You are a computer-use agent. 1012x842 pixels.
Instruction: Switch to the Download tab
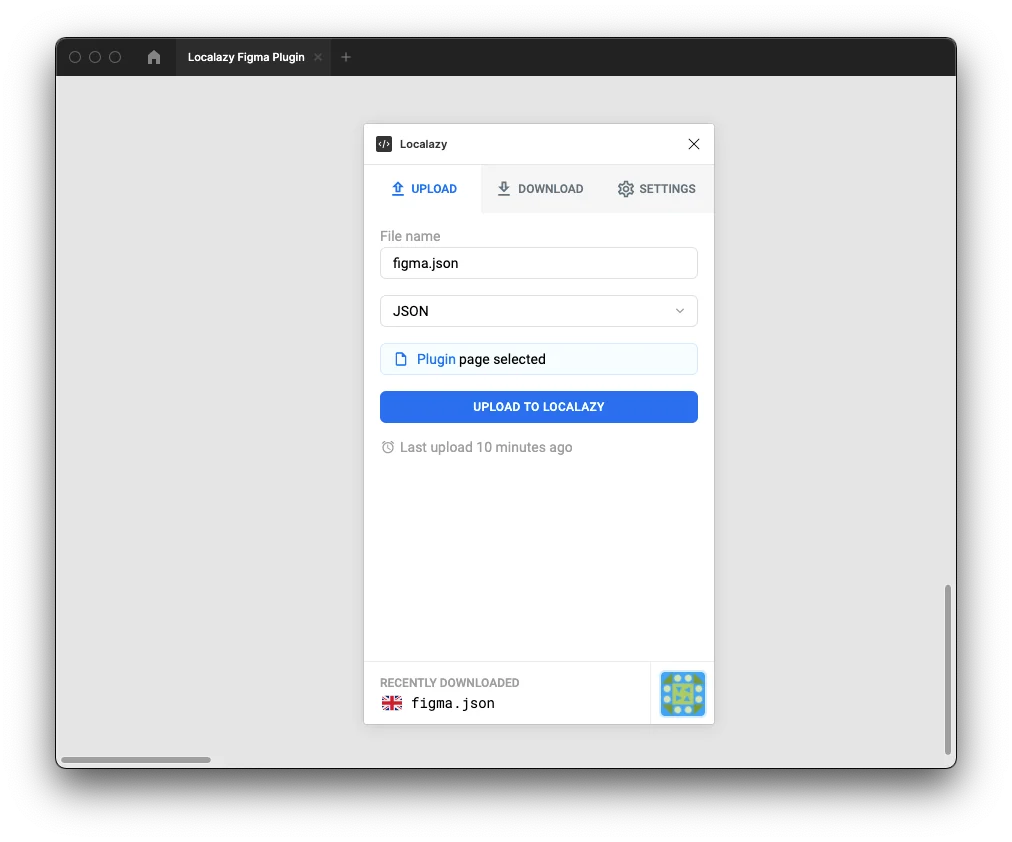point(540,188)
